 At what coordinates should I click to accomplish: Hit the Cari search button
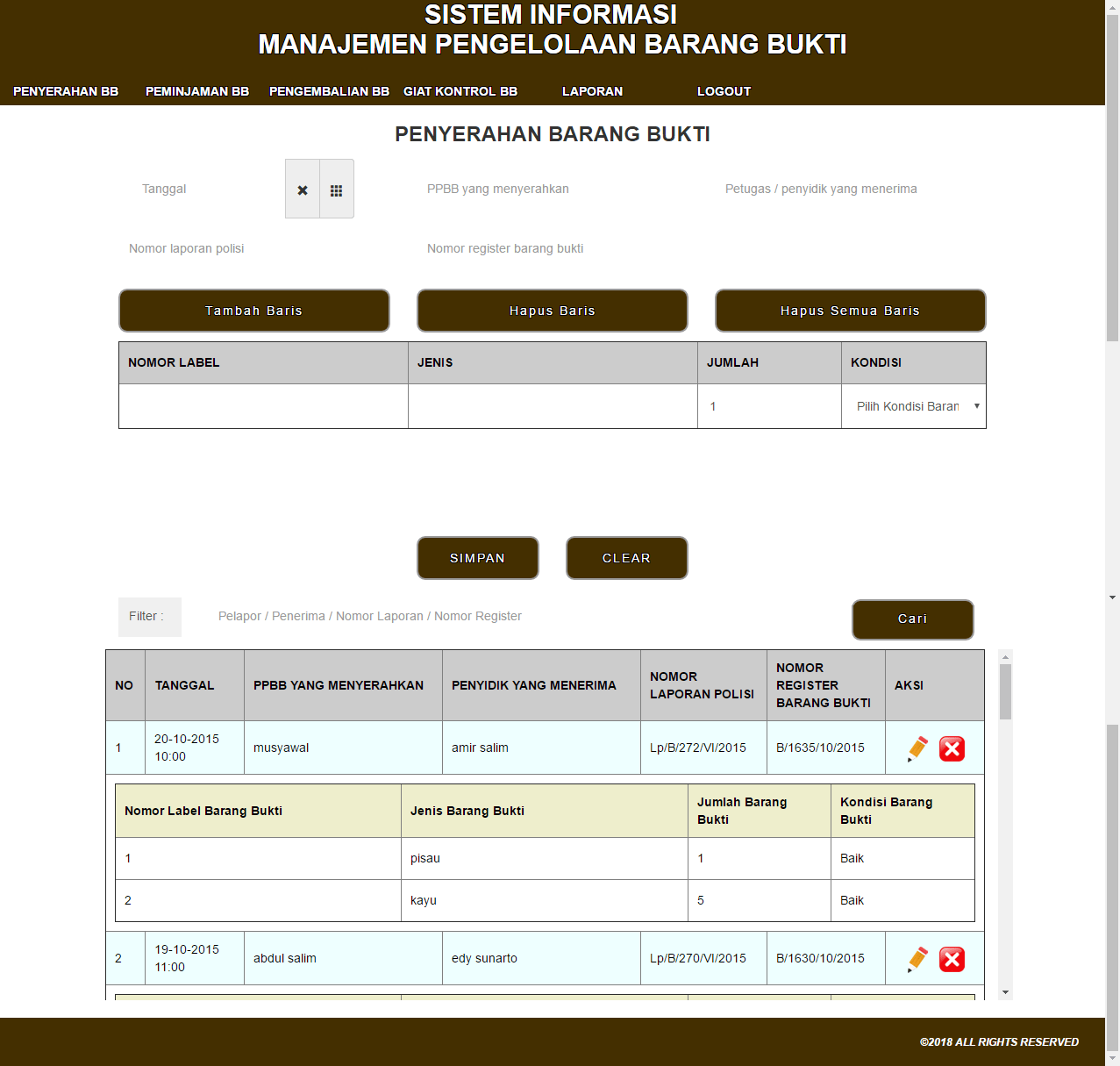click(x=912, y=619)
